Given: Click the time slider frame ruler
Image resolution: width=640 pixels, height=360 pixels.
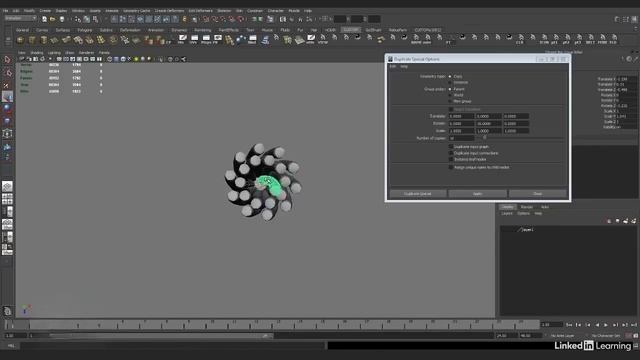Looking at the screenshot, I should click(271, 324).
